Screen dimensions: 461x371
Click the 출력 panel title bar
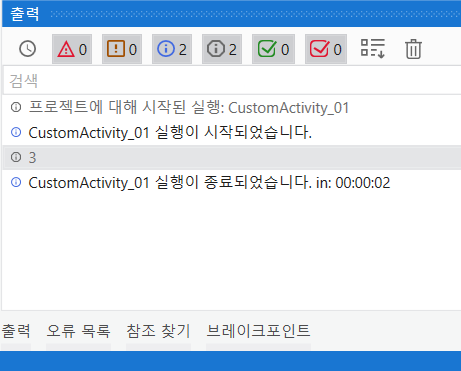[231, 14]
